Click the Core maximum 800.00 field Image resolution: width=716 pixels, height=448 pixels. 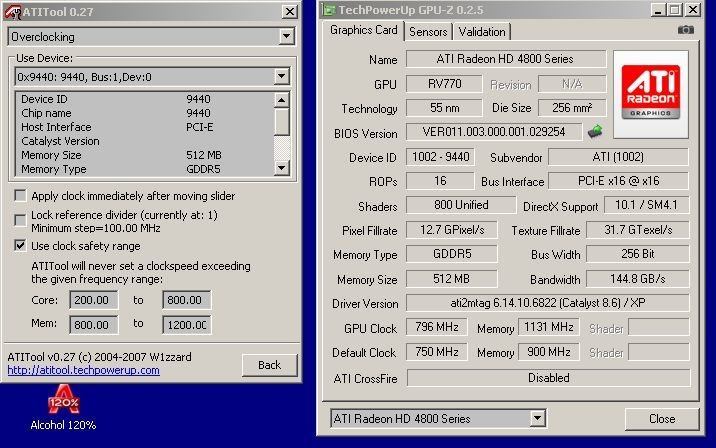(187, 300)
